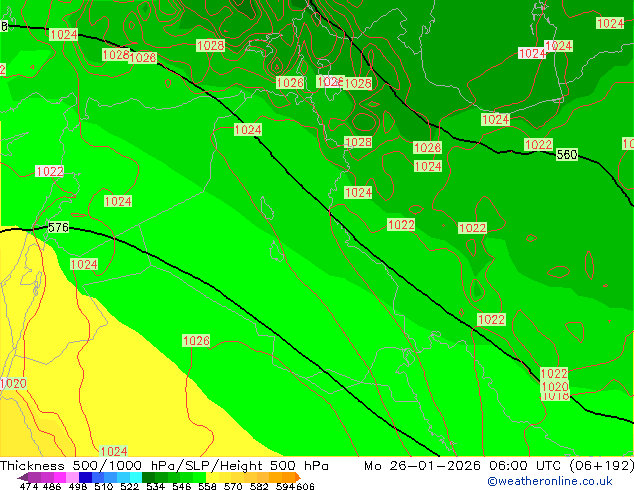Click legend value 474
Screen dimensions: 634x490
point(29,486)
